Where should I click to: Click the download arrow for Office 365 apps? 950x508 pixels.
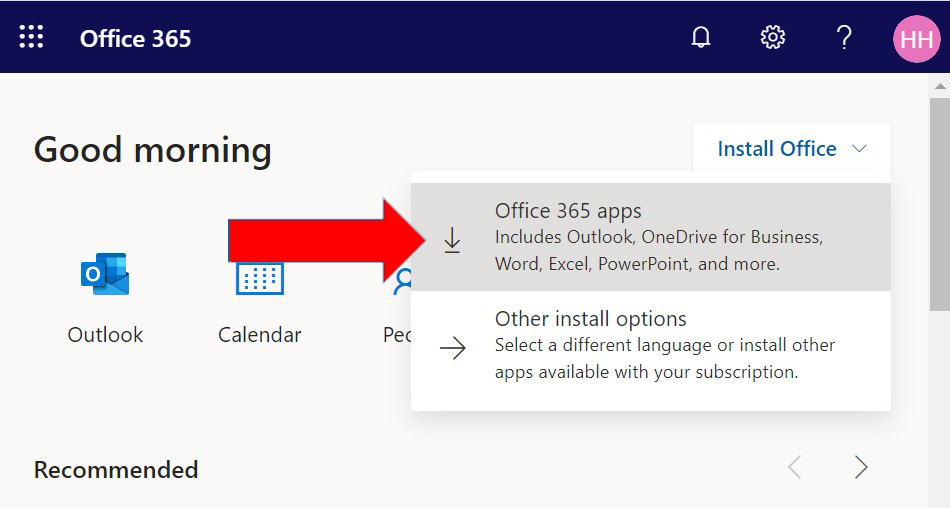pyautogui.click(x=452, y=240)
